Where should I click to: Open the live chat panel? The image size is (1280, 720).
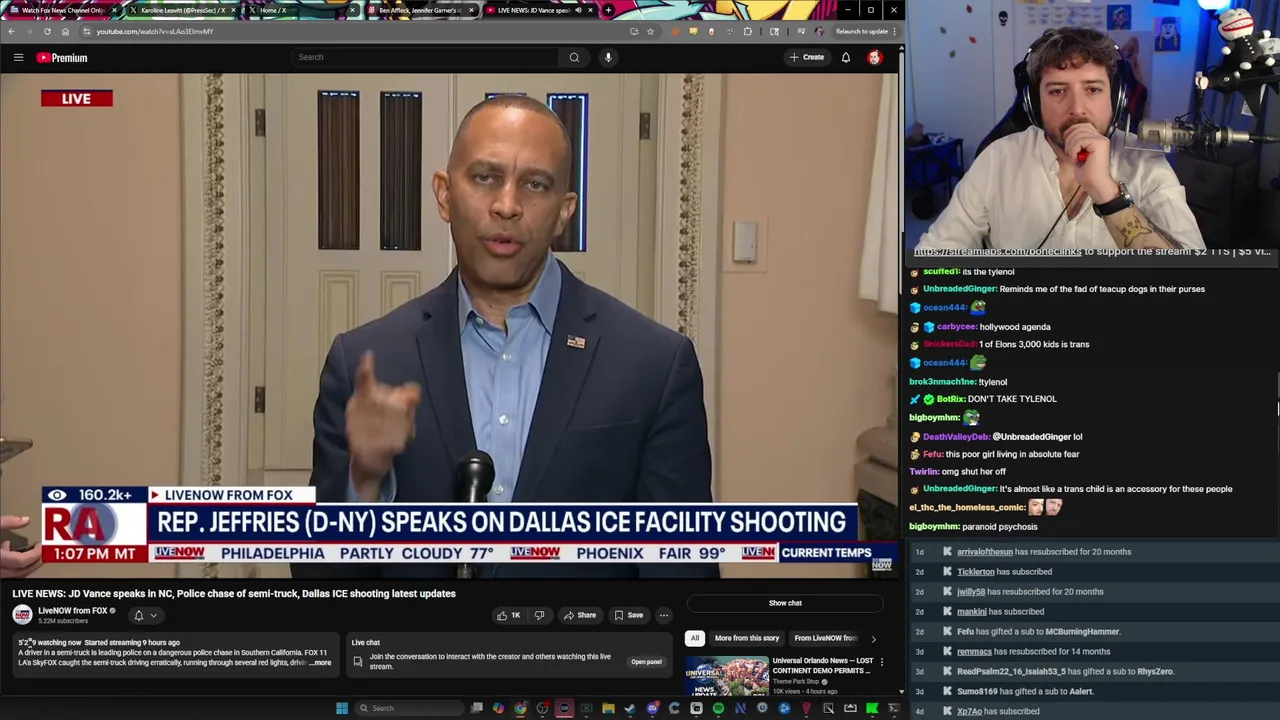coord(646,662)
